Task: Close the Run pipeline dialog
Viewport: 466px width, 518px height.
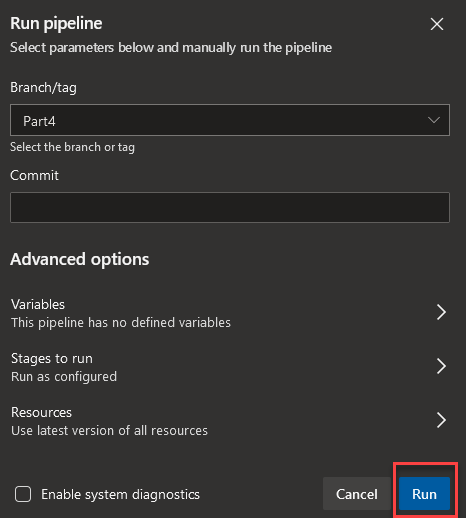Action: click(x=437, y=24)
